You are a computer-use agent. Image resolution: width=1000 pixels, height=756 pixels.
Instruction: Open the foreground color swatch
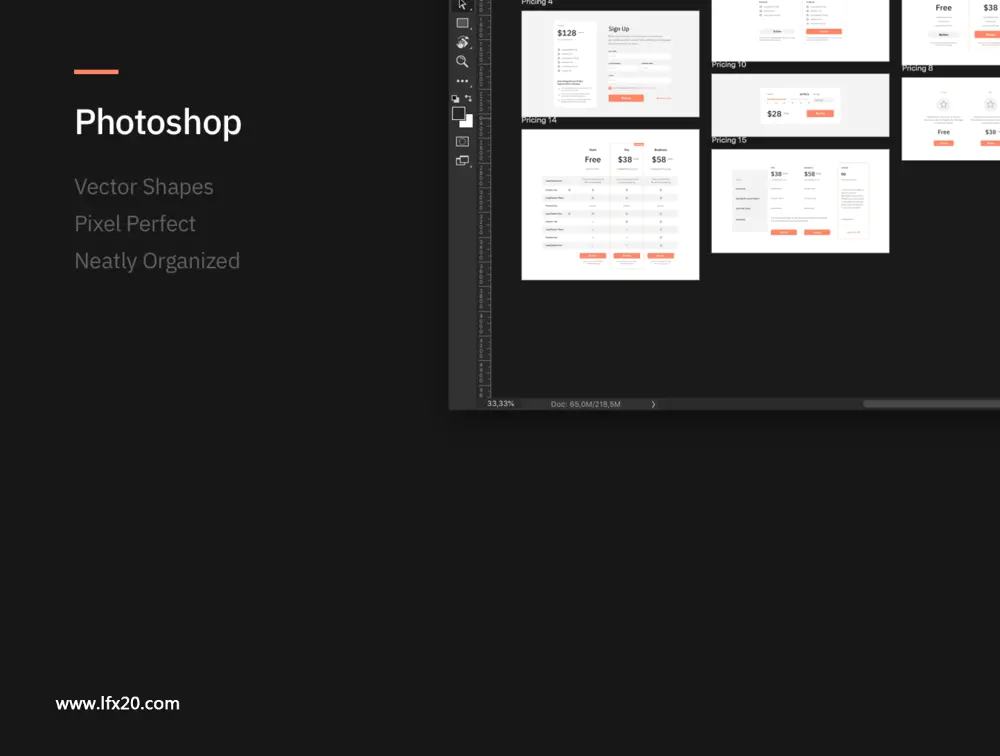point(459,114)
